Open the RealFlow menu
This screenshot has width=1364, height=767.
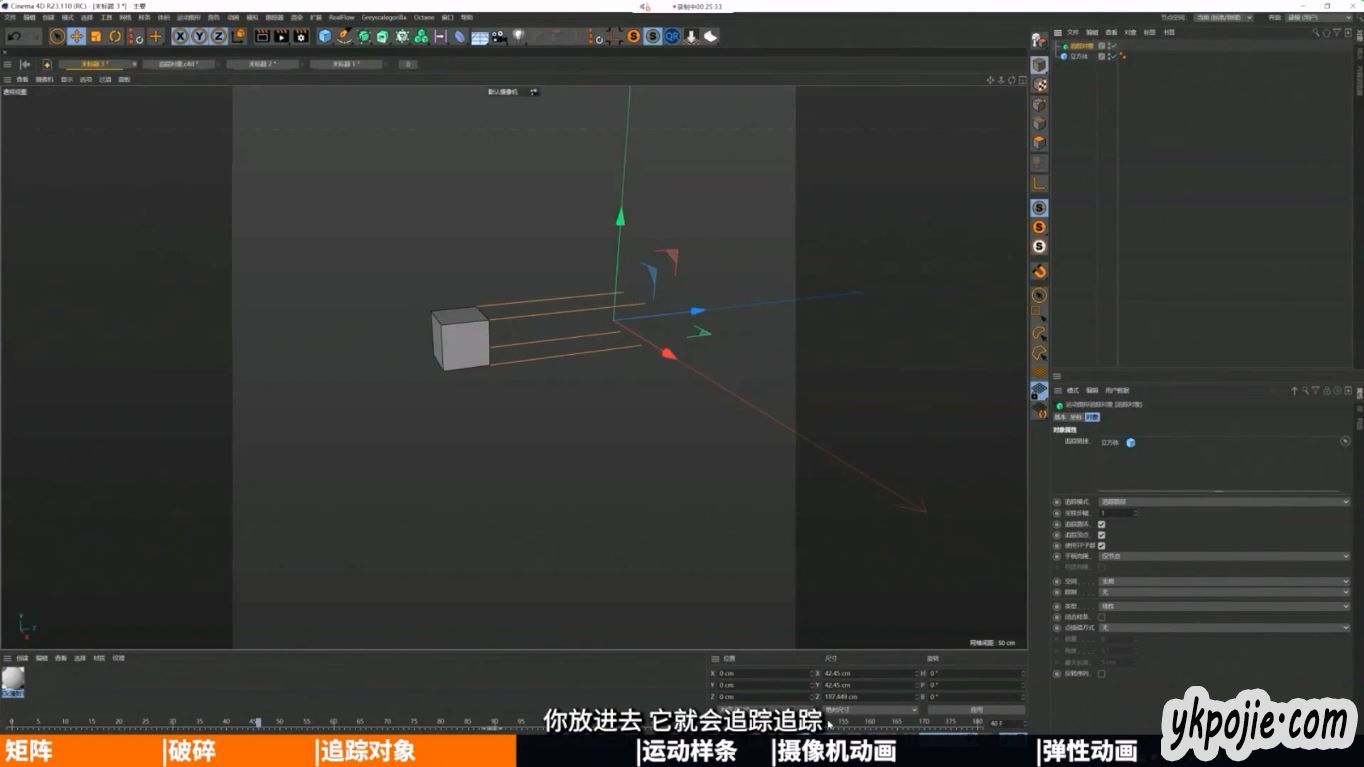tap(341, 18)
